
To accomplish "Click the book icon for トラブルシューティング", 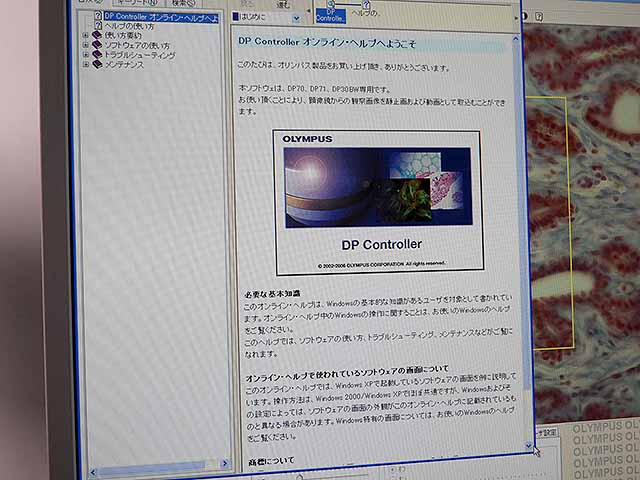I will point(97,54).
